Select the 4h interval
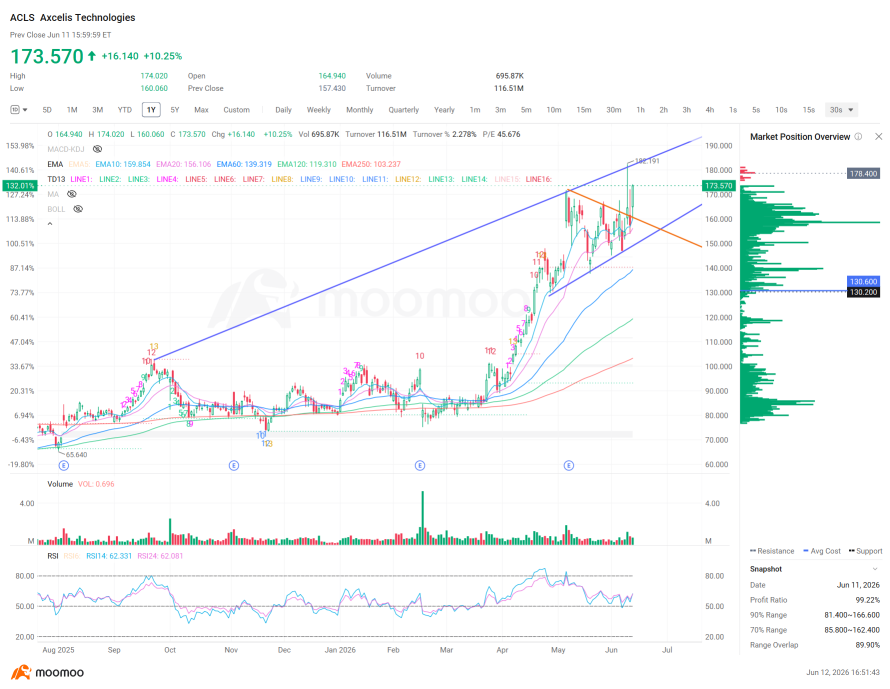The height and width of the screenshot is (689, 890). [x=710, y=110]
